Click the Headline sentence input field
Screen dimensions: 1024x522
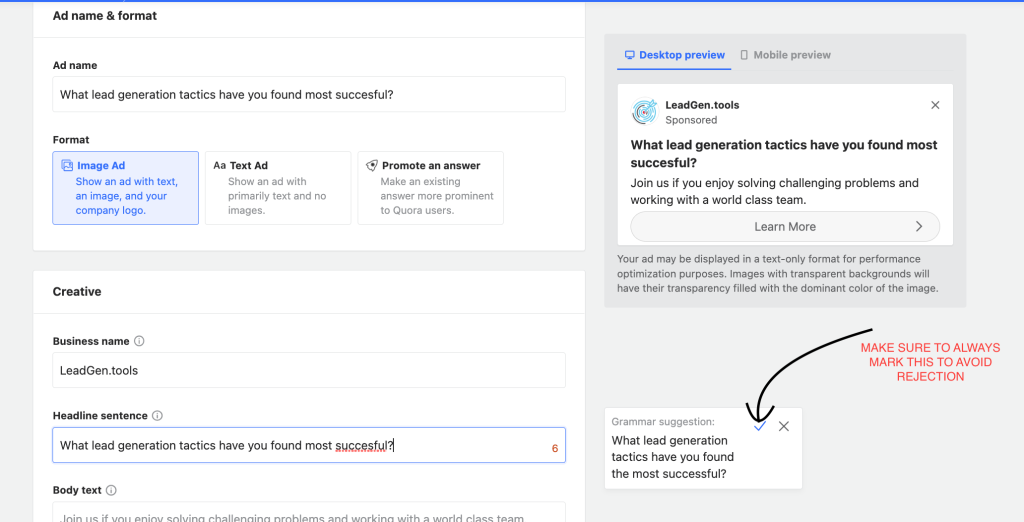click(x=309, y=446)
